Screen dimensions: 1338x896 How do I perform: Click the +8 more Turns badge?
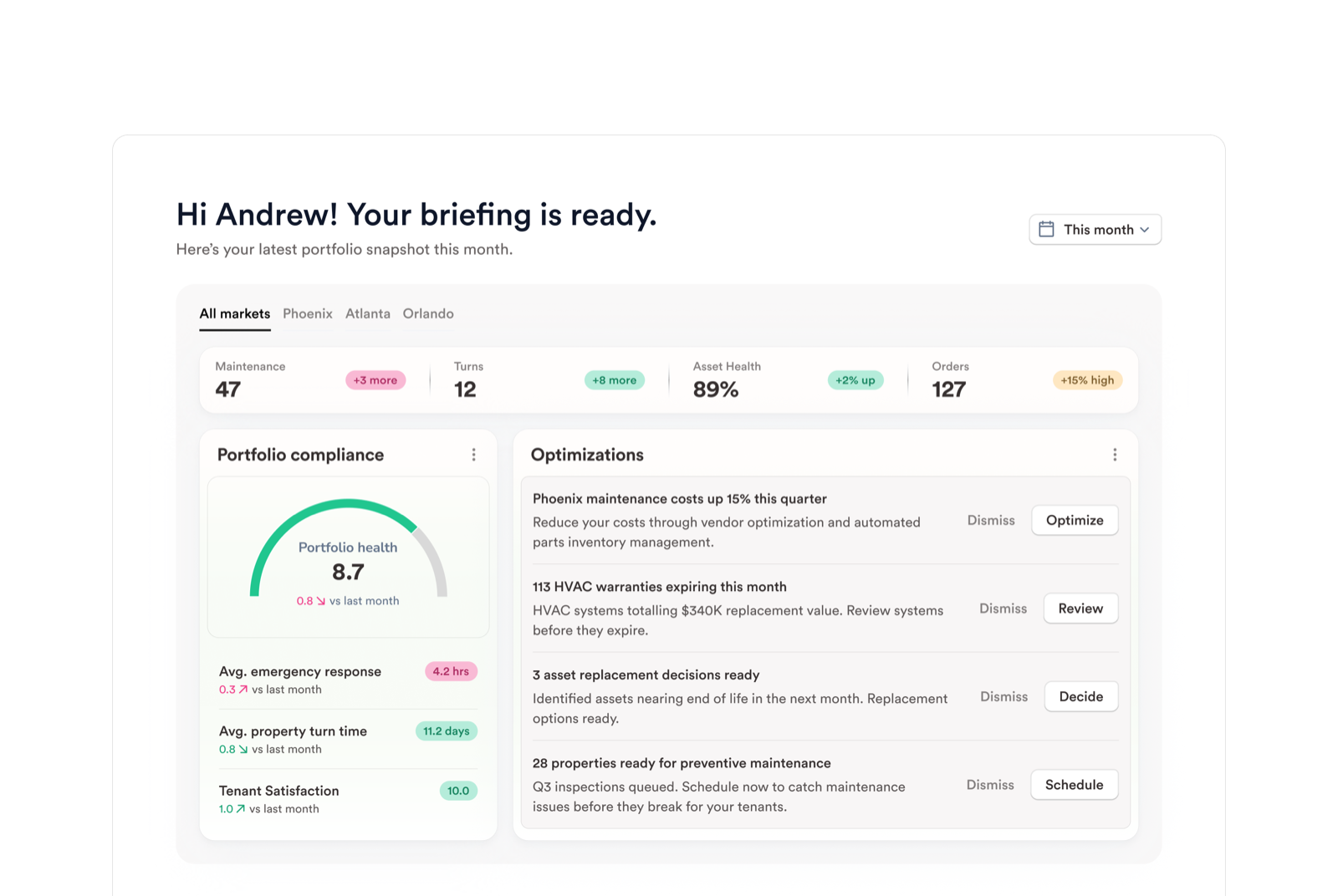(x=614, y=380)
